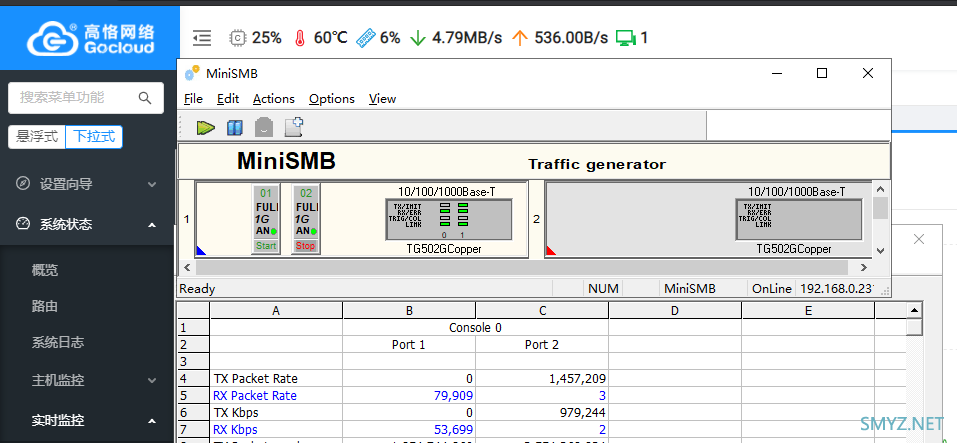Image resolution: width=957 pixels, height=443 pixels.
Task: Open the Options menu in MiniSMB
Action: (x=331, y=99)
